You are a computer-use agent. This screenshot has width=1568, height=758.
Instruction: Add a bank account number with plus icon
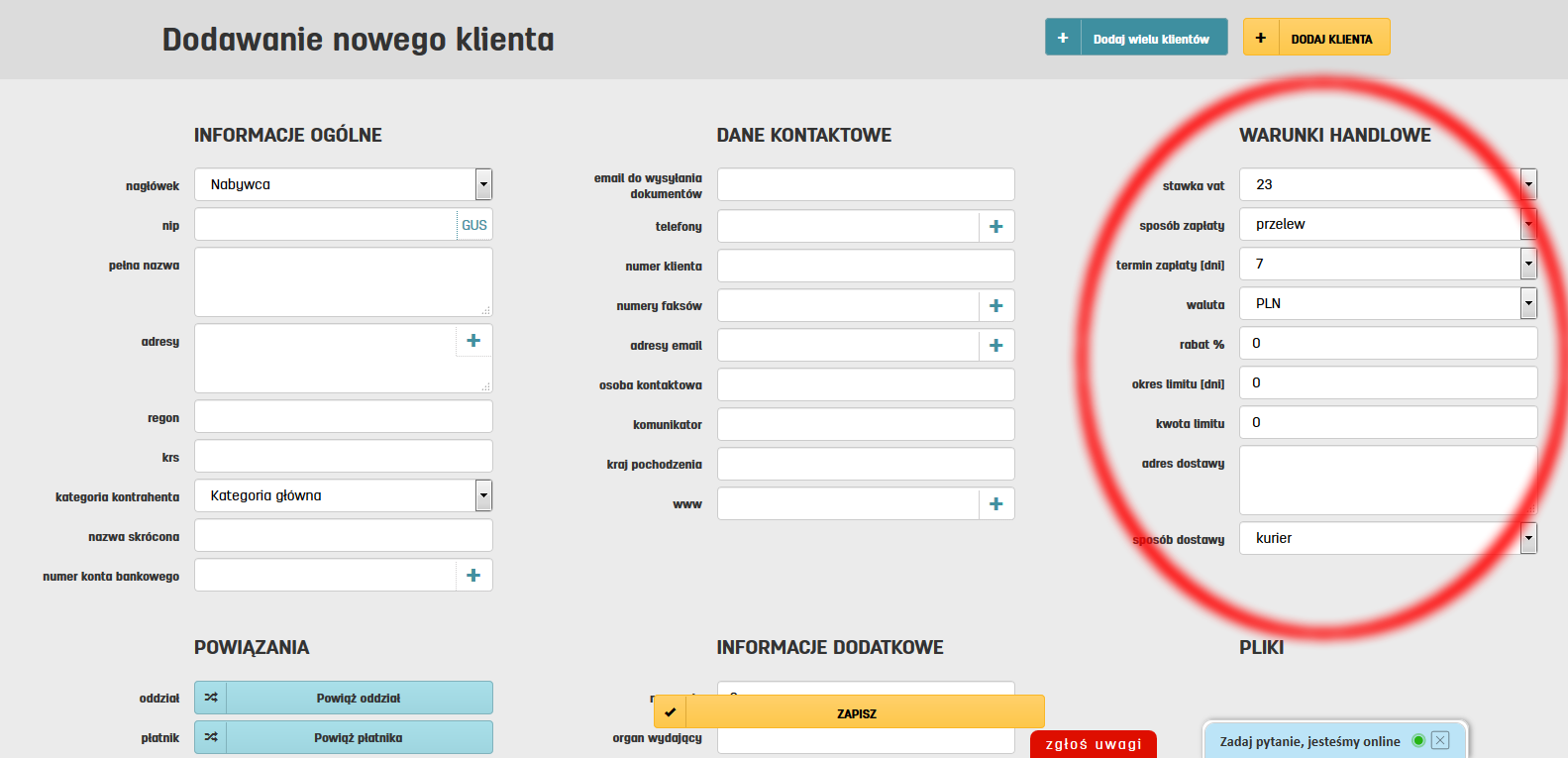pos(473,576)
